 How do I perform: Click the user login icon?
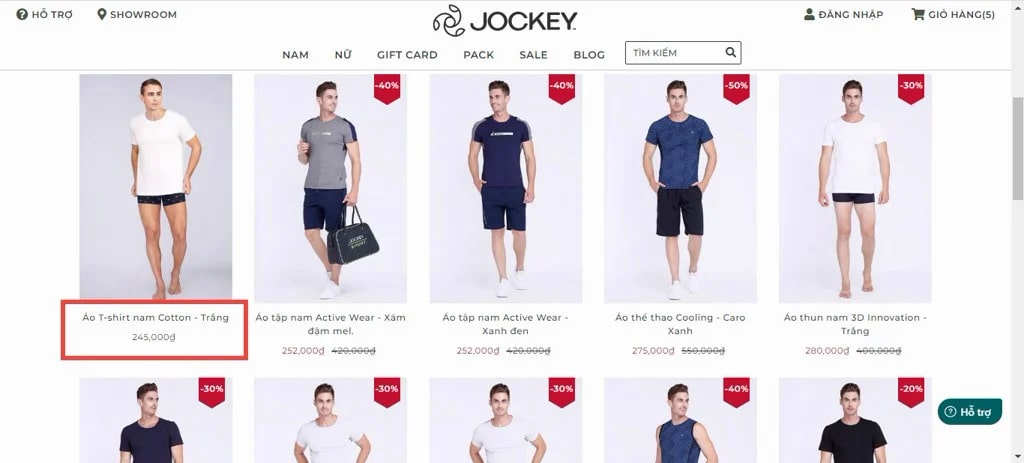click(810, 14)
